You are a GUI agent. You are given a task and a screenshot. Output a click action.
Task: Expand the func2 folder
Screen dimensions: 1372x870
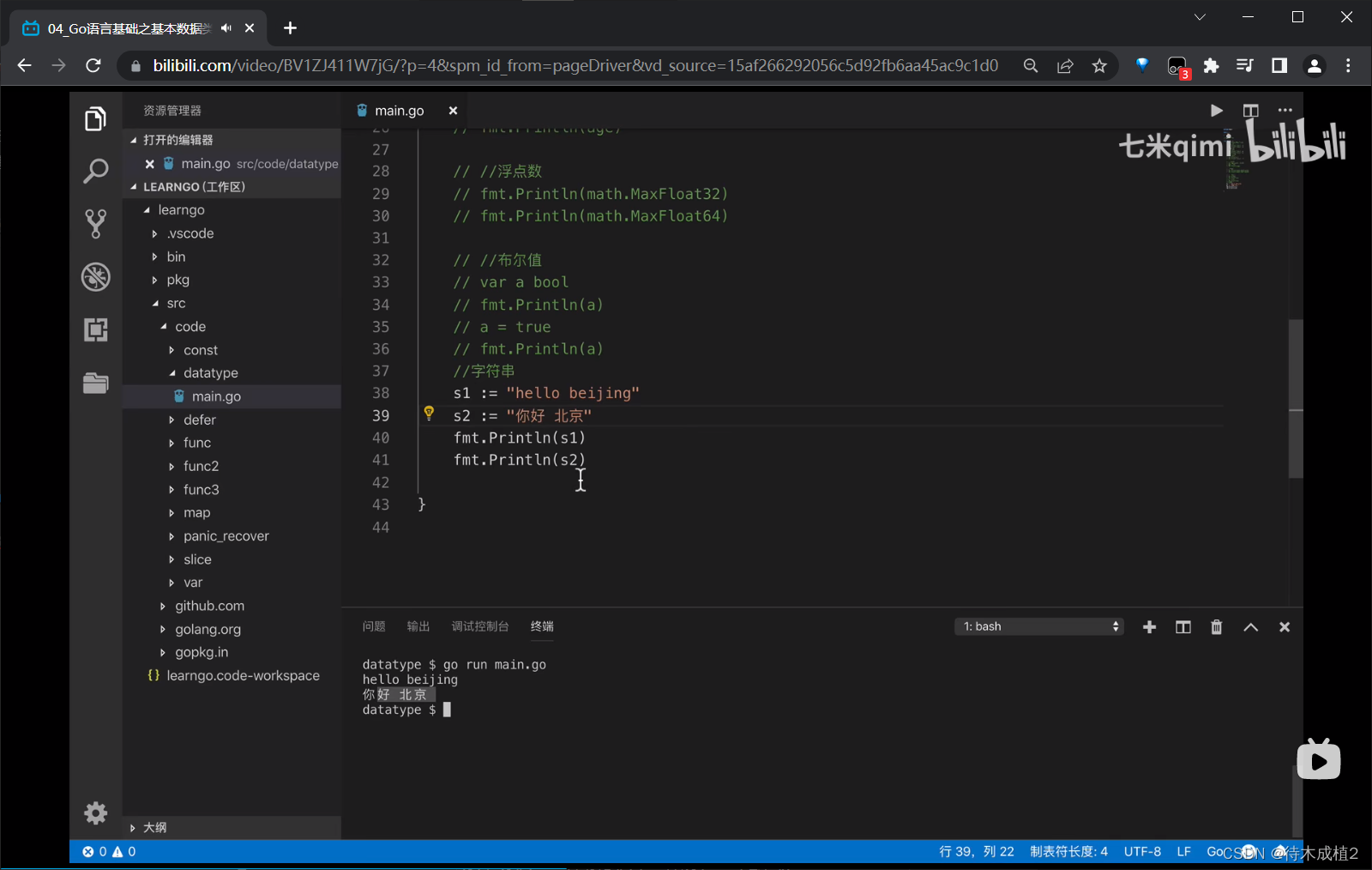pyautogui.click(x=171, y=466)
